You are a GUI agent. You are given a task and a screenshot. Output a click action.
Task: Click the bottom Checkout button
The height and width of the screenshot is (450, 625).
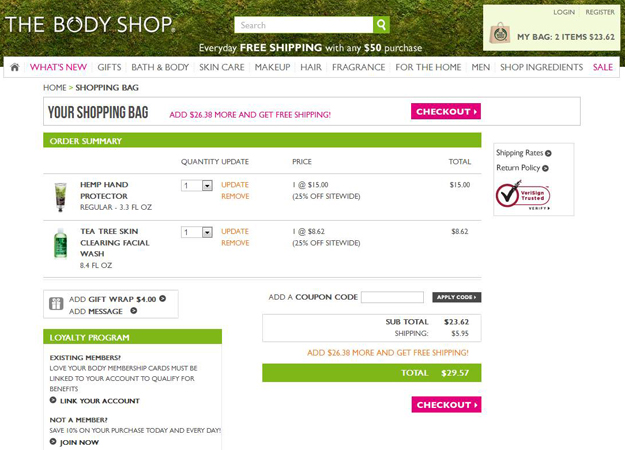446,405
